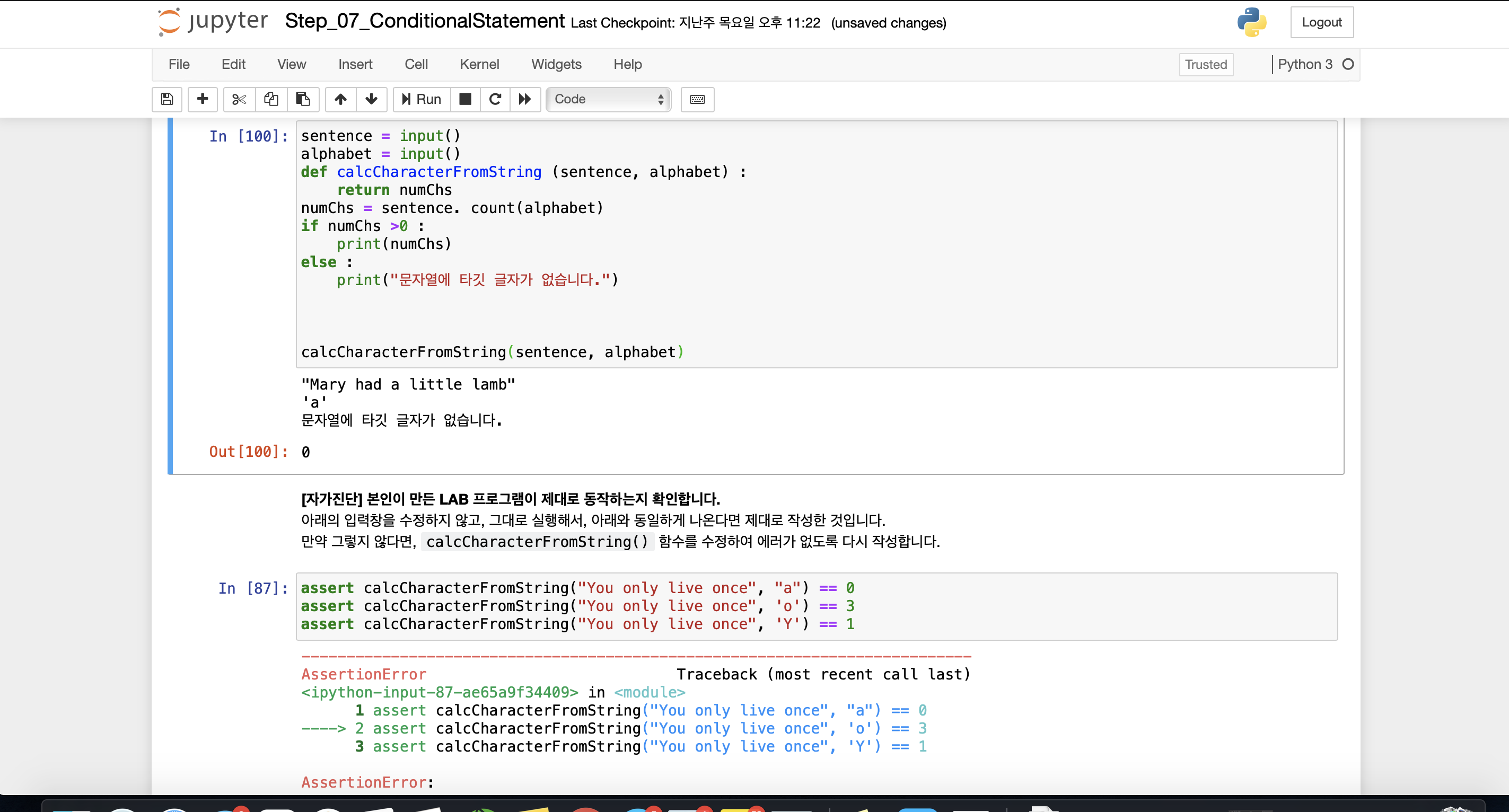
Task: Open the command palette keyboard icon
Action: (x=697, y=99)
